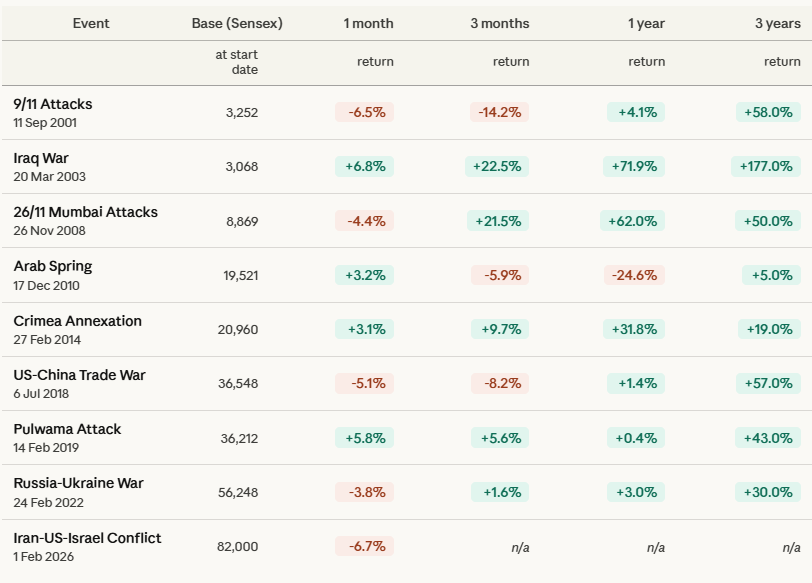This screenshot has width=812, height=583.
Task: Open the Arab Spring event
Action: (53, 266)
